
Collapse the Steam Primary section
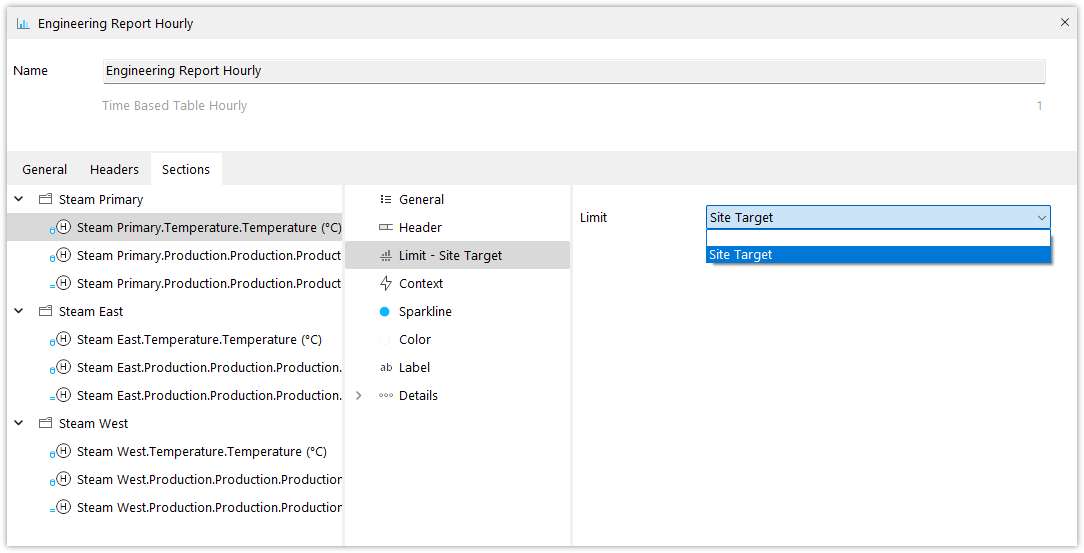19,199
